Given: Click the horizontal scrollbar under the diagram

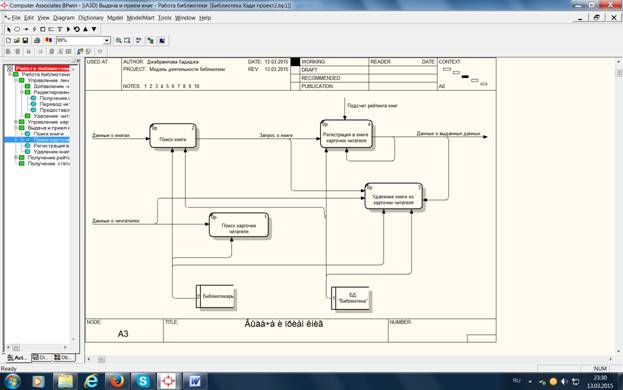Looking at the screenshot, I should (350, 359).
